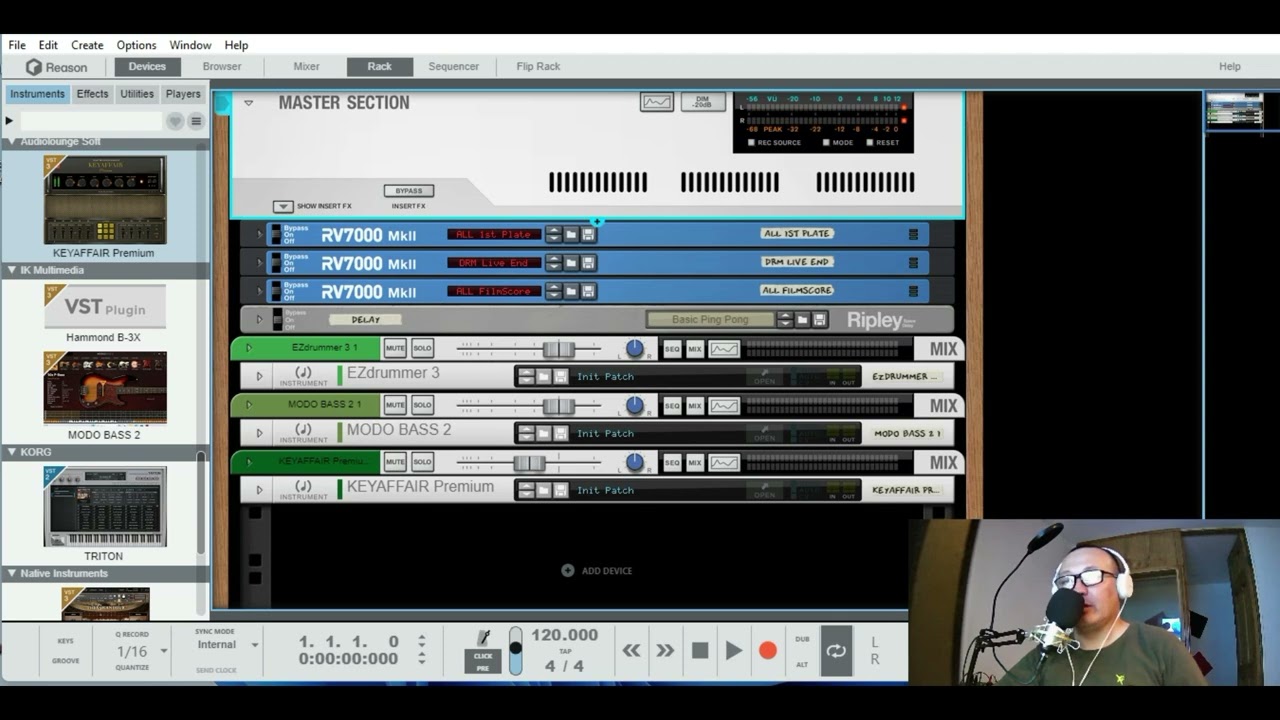Collapse the IK Multimedia category
Screen dimensions: 1280x720
coord(12,270)
